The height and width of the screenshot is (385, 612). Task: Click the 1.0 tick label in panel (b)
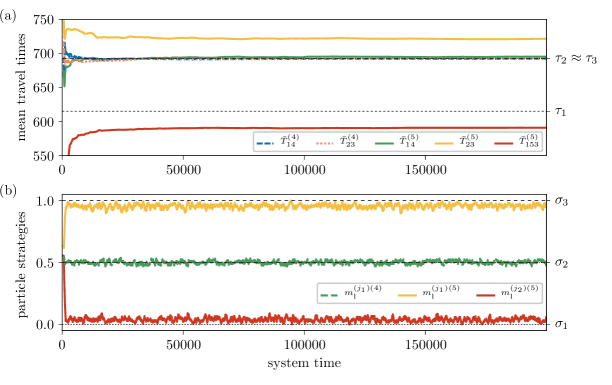point(46,201)
